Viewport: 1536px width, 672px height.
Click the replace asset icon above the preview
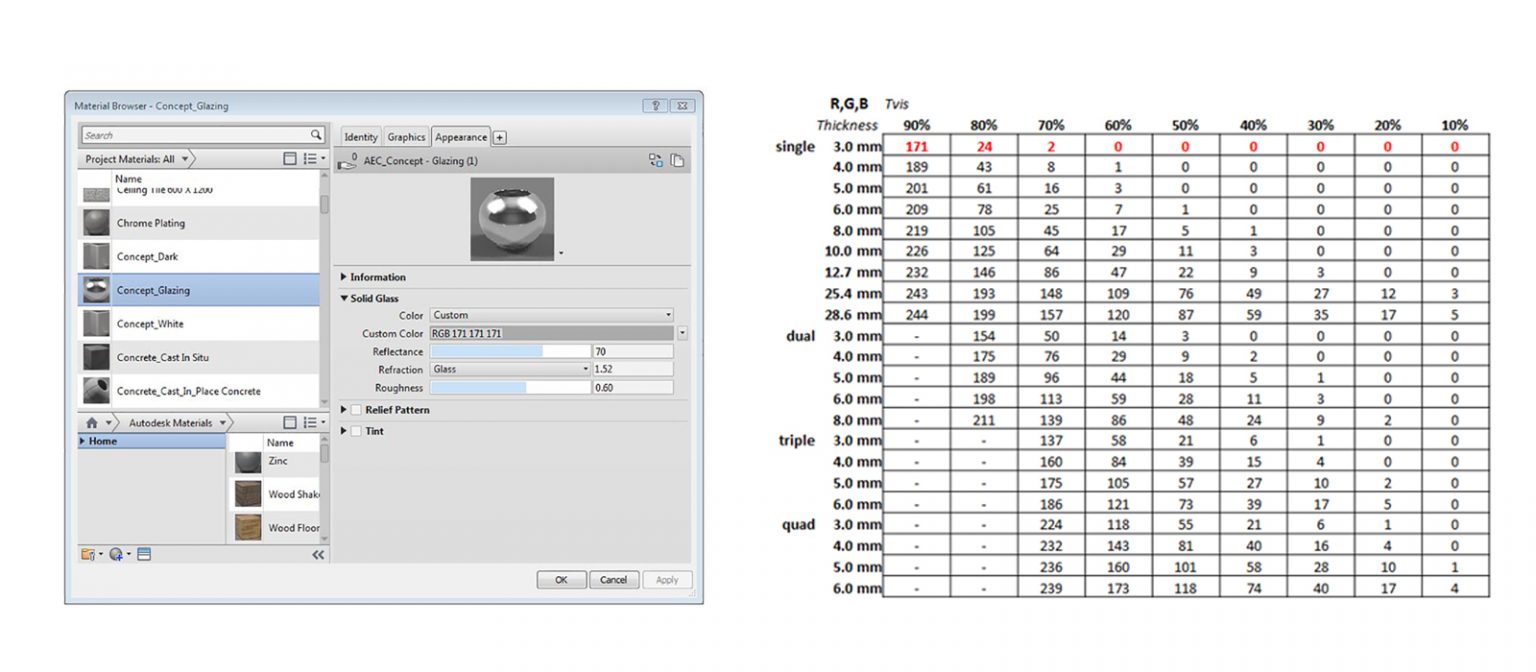[x=656, y=160]
